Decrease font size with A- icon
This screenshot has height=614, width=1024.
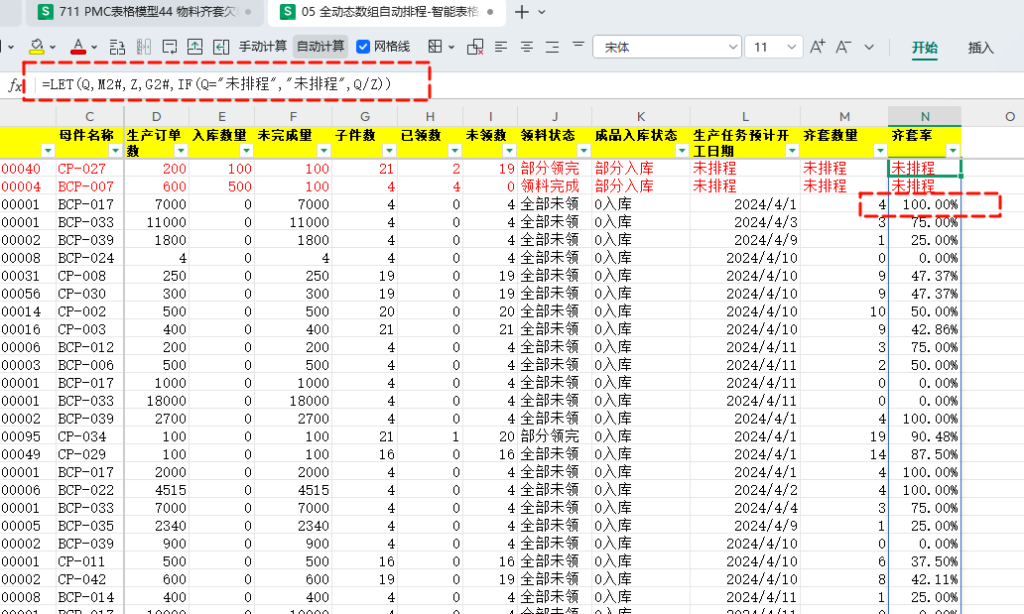[843, 46]
